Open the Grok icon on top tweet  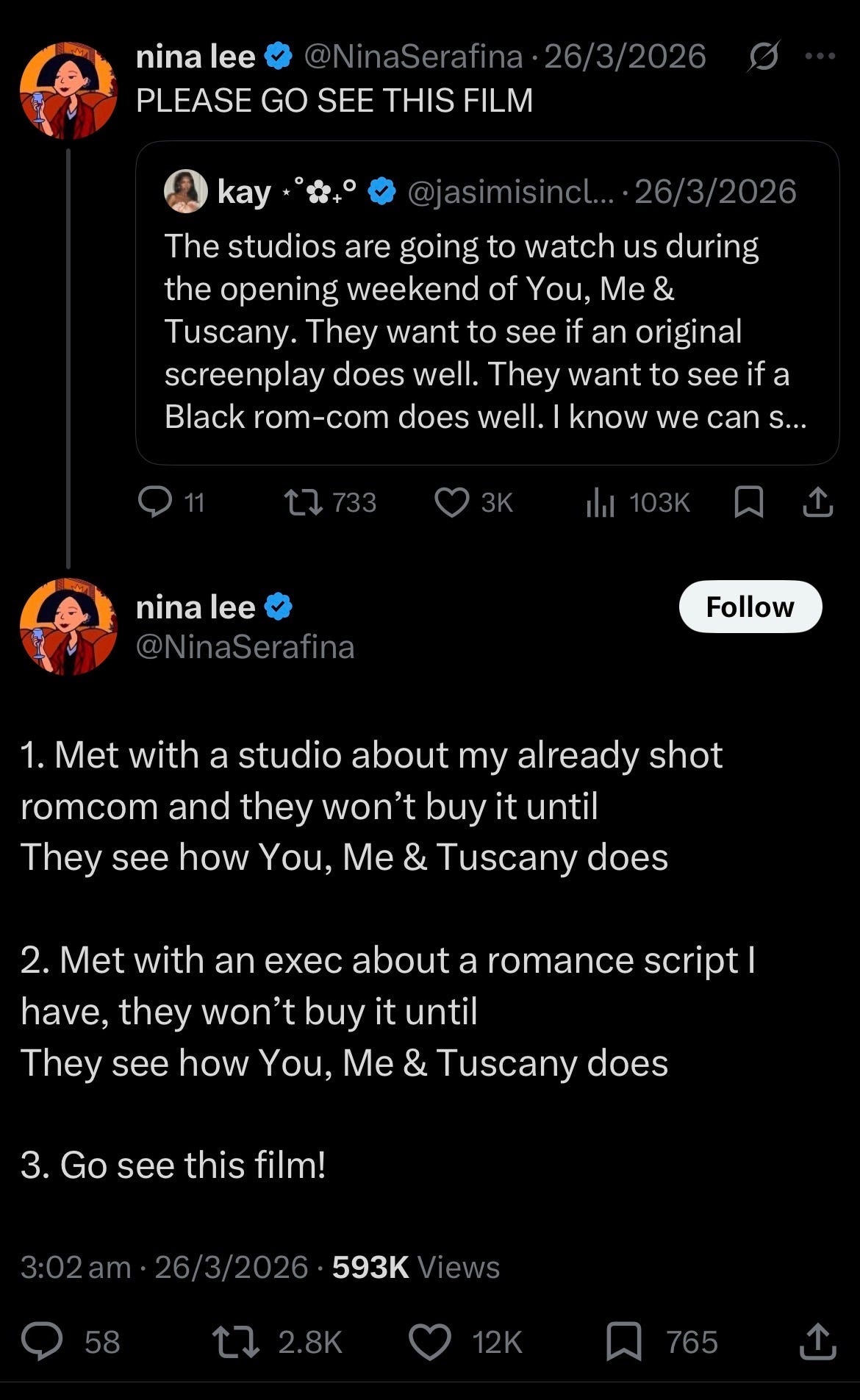(763, 57)
